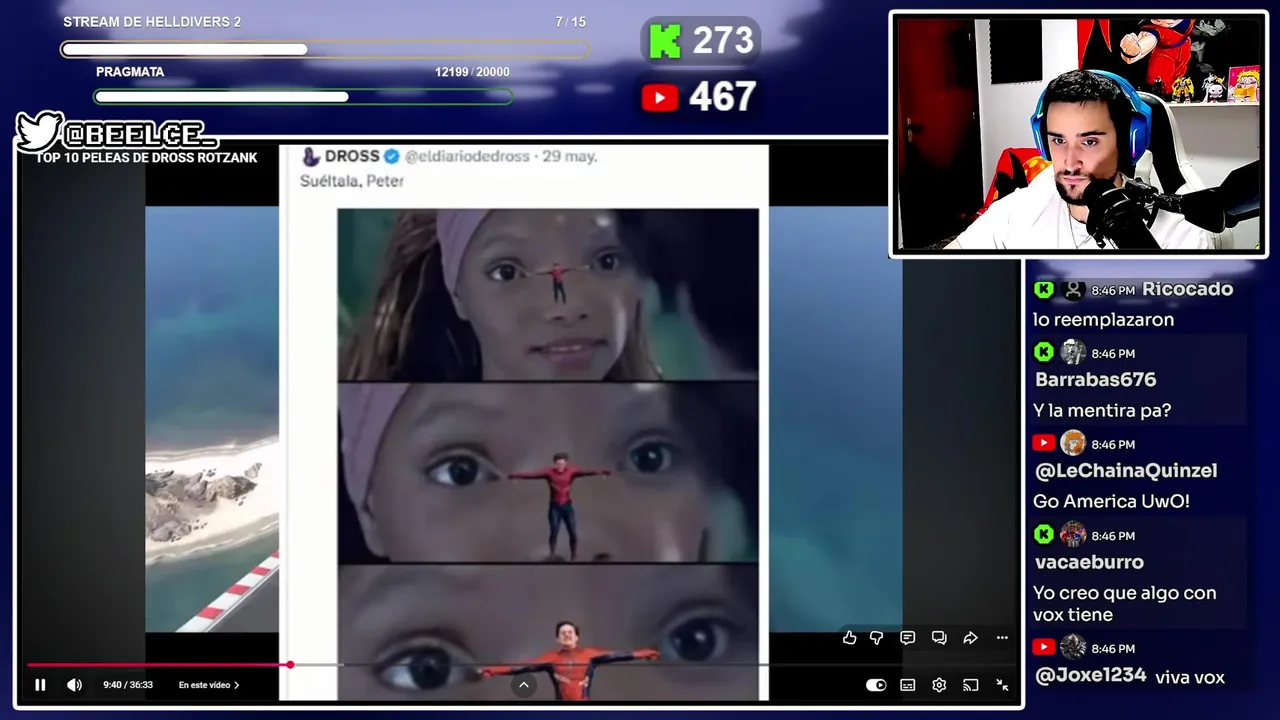Click the Twitter bird logo overlay
Image resolution: width=1280 pixels, height=720 pixels.
40,131
